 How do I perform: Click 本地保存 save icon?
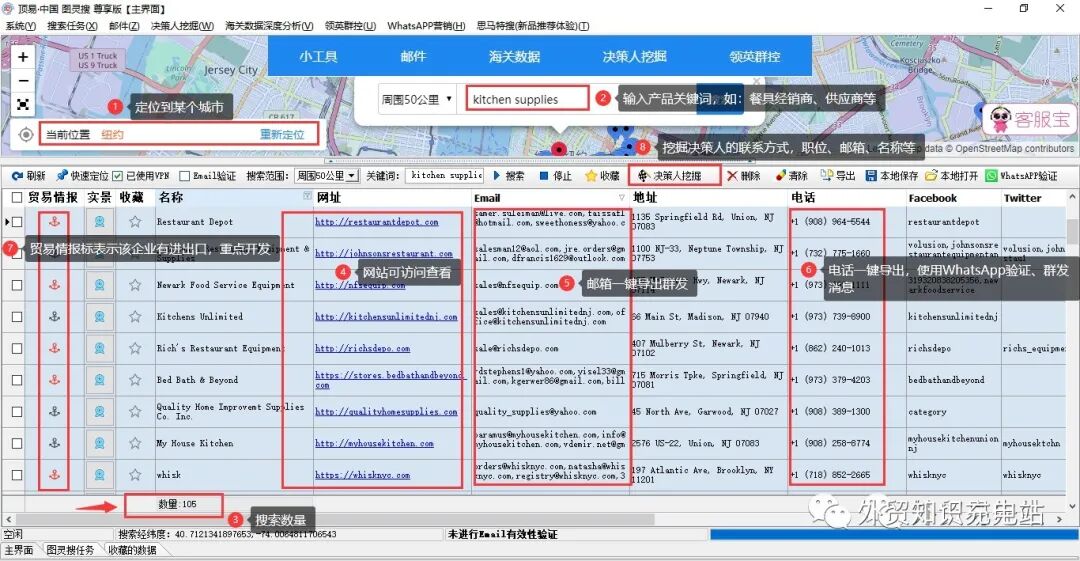tap(871, 176)
